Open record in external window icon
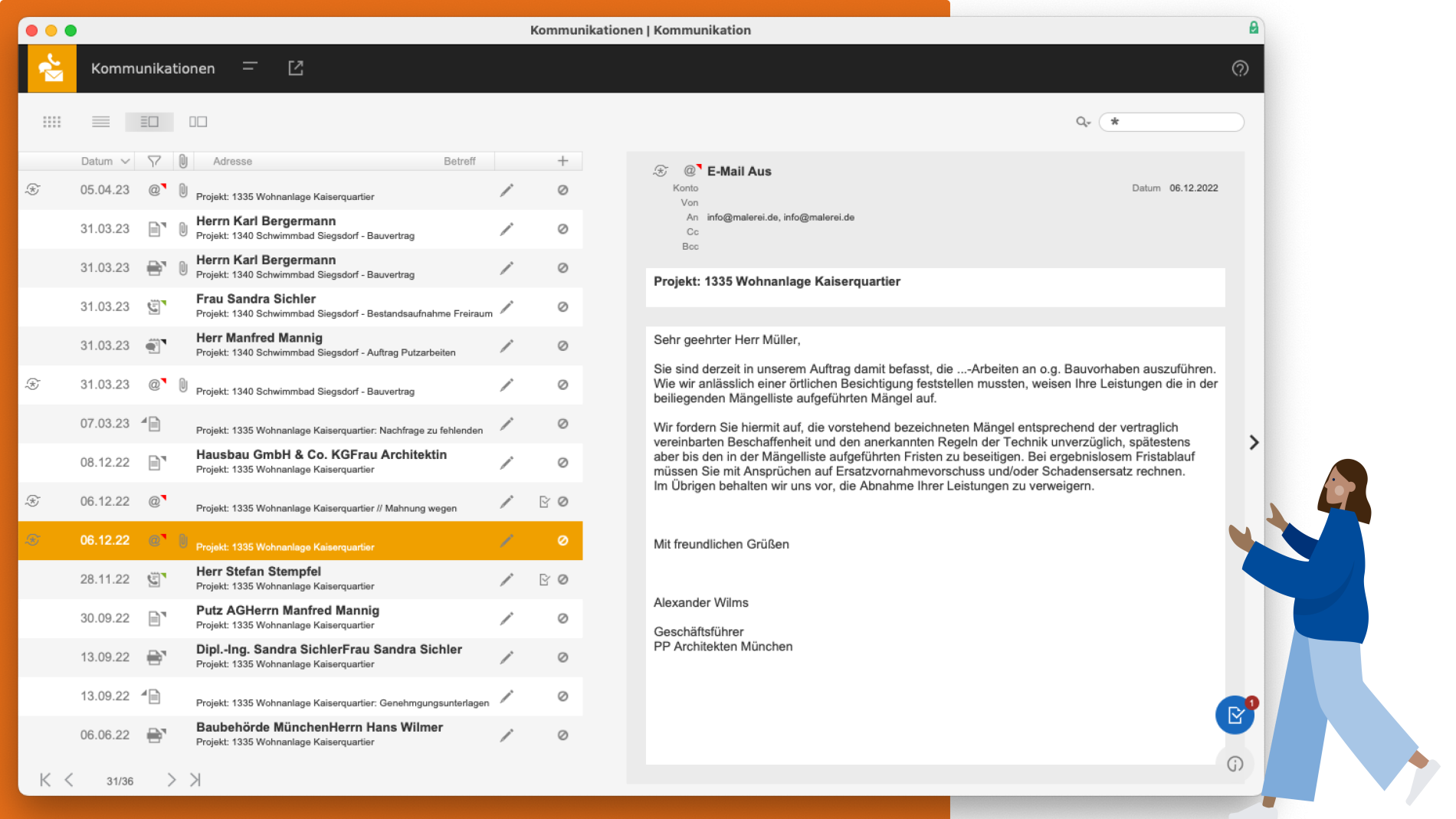Viewport: 1456px width, 819px height. coord(296,68)
